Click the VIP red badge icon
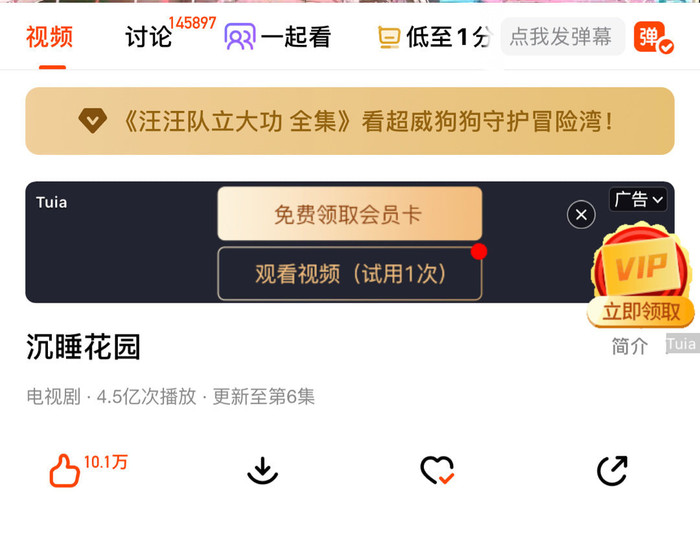700x544 pixels. coord(641,263)
